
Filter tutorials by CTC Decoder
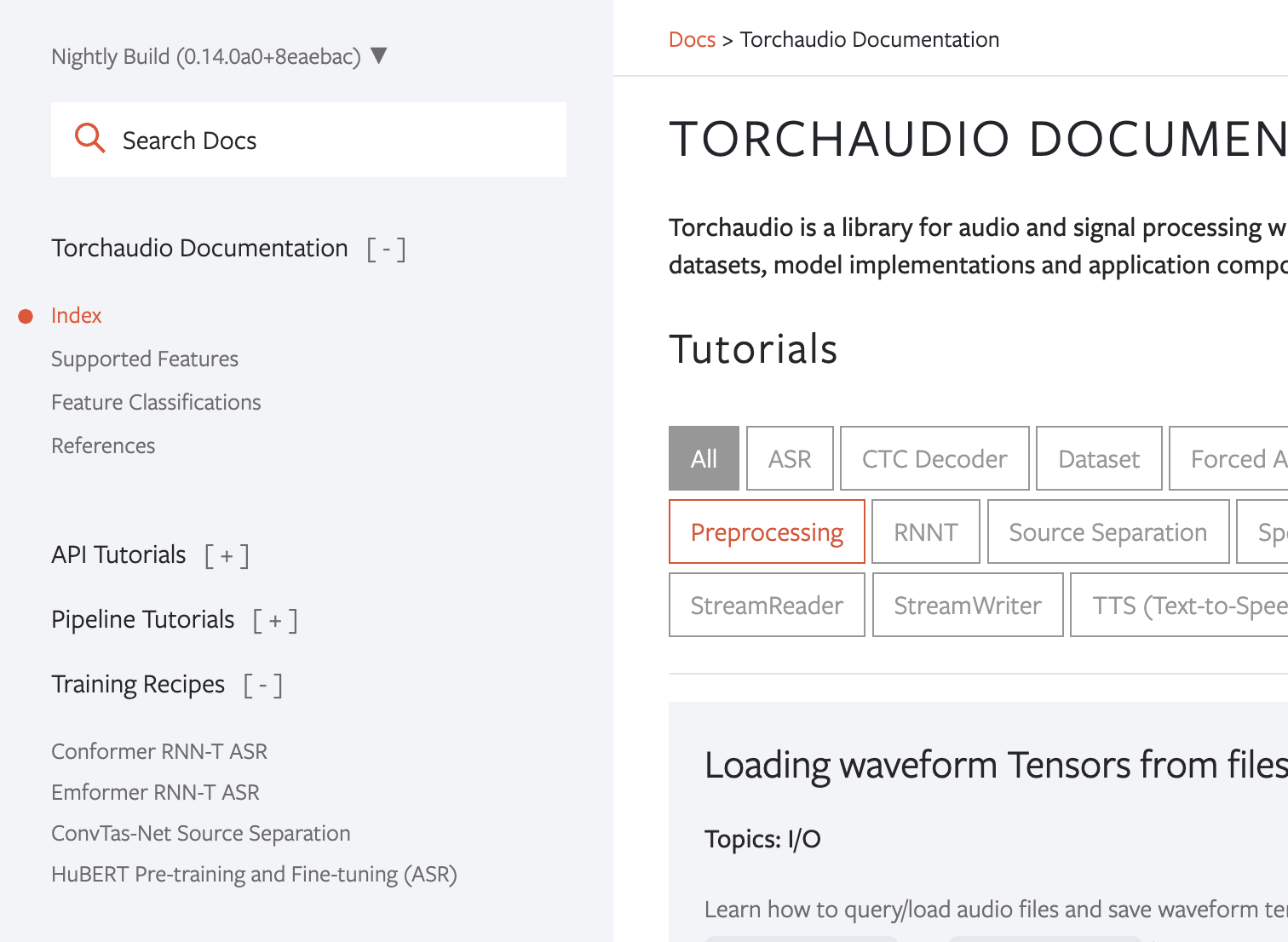click(934, 458)
